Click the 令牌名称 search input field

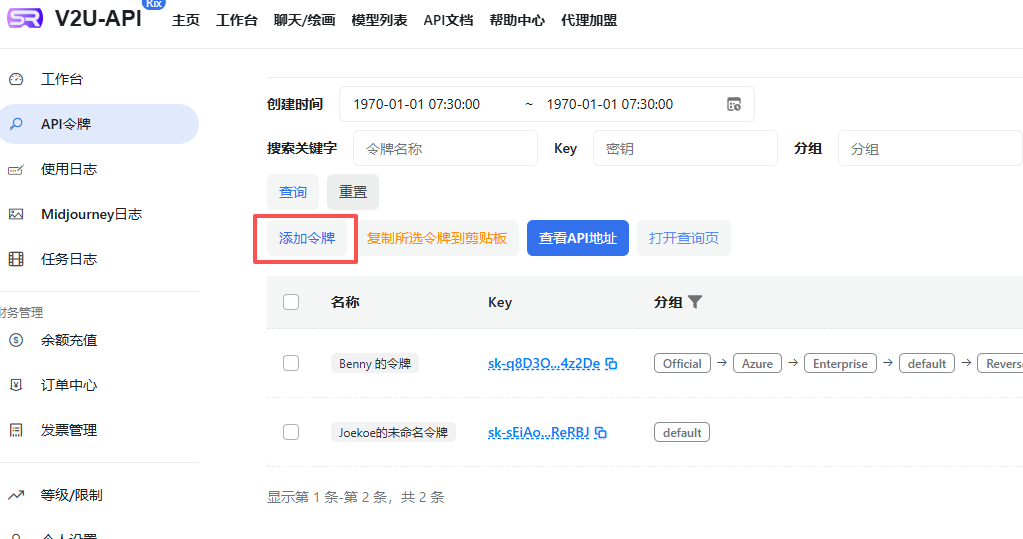coord(445,148)
